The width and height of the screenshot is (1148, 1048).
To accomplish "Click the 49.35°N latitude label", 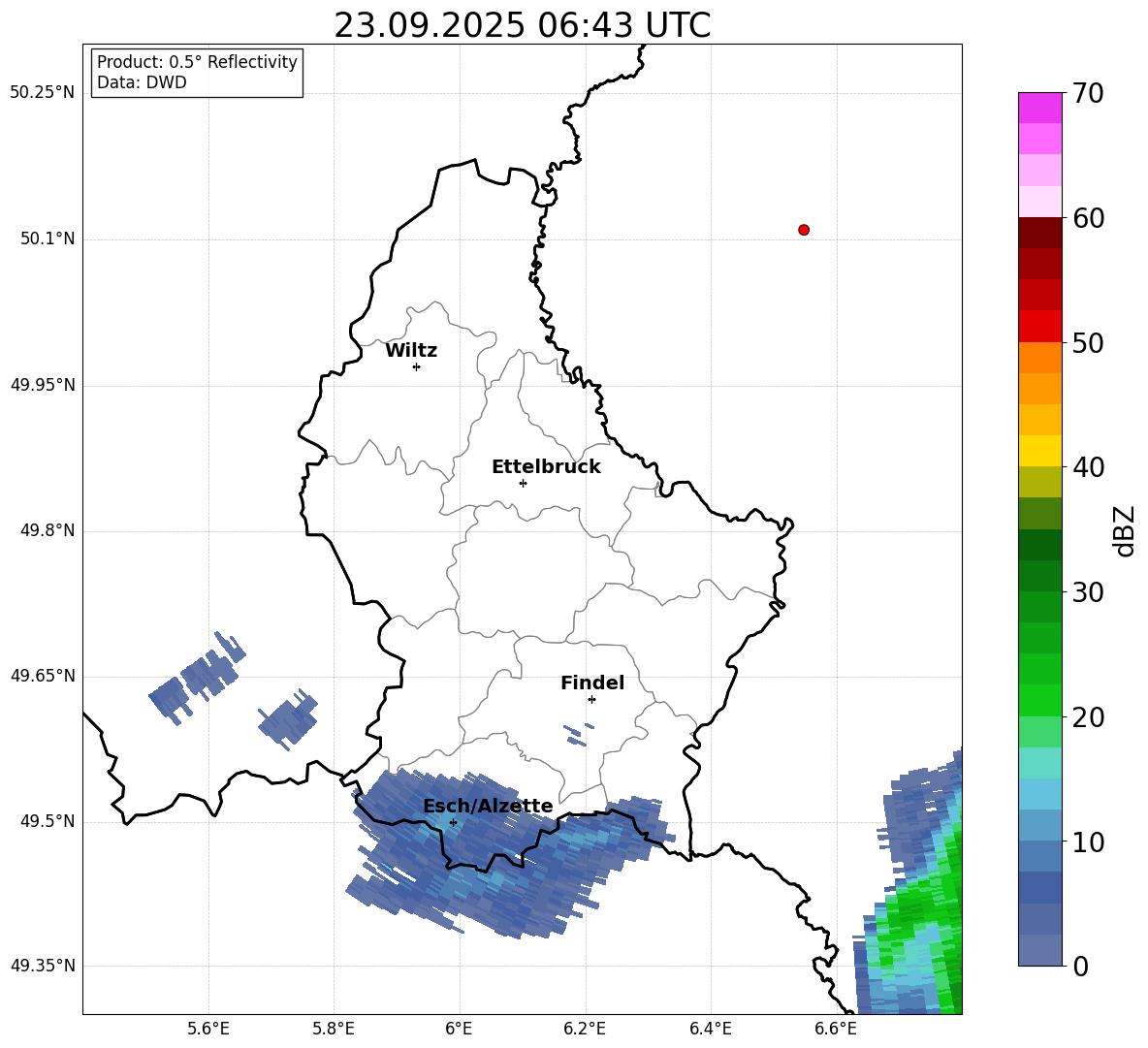I will click(x=42, y=966).
